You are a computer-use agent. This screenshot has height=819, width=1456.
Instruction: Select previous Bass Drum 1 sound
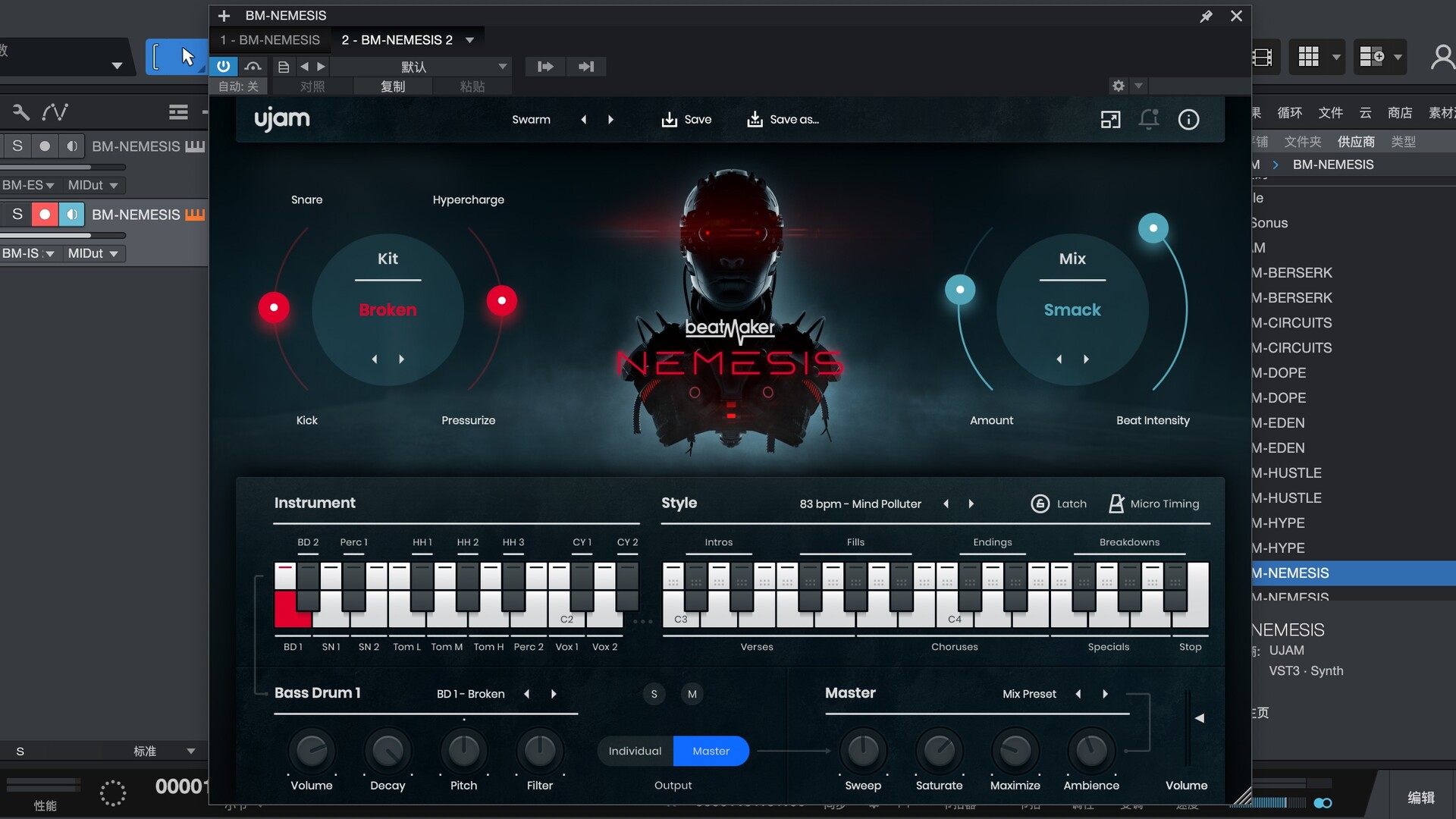click(x=526, y=694)
